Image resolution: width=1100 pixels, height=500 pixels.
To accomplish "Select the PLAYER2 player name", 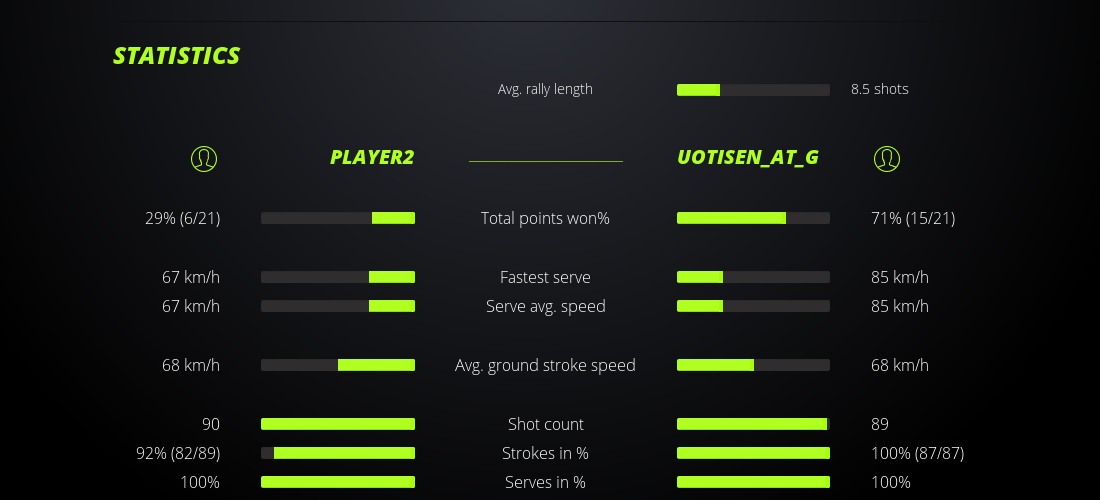I will 372,157.
